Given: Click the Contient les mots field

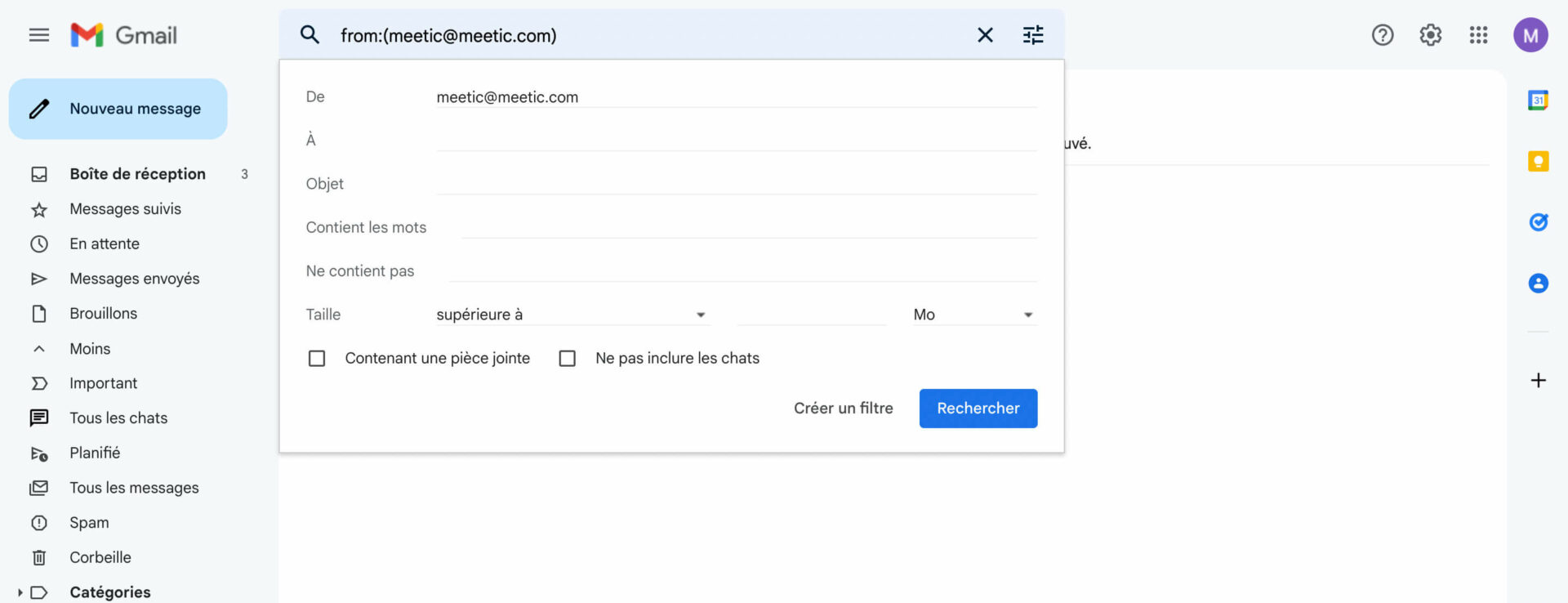Looking at the screenshot, I should 749,227.
